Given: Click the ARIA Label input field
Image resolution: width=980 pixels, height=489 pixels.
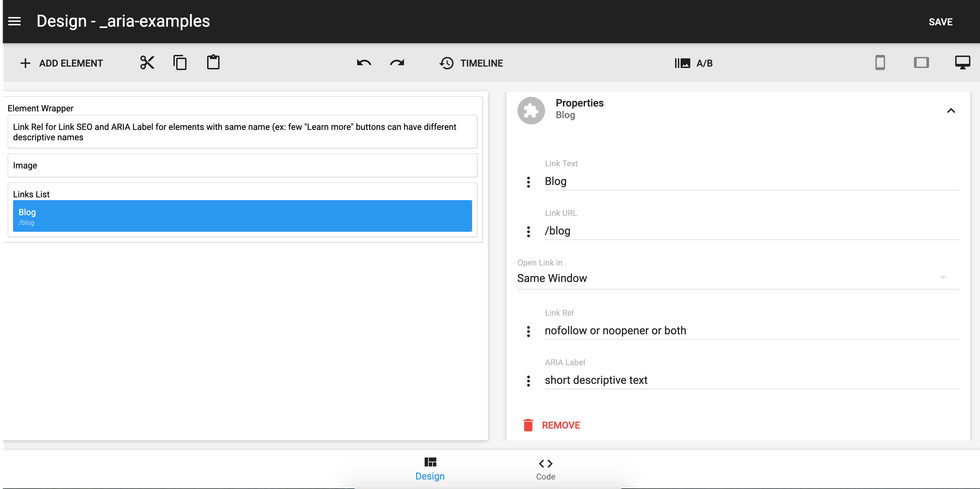Looking at the screenshot, I should pos(750,380).
